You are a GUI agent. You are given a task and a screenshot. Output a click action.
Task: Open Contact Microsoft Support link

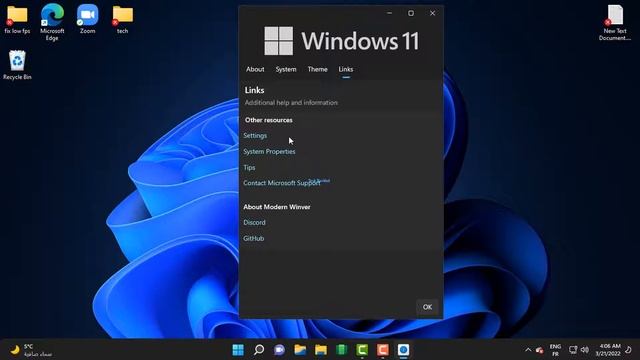tap(282, 183)
